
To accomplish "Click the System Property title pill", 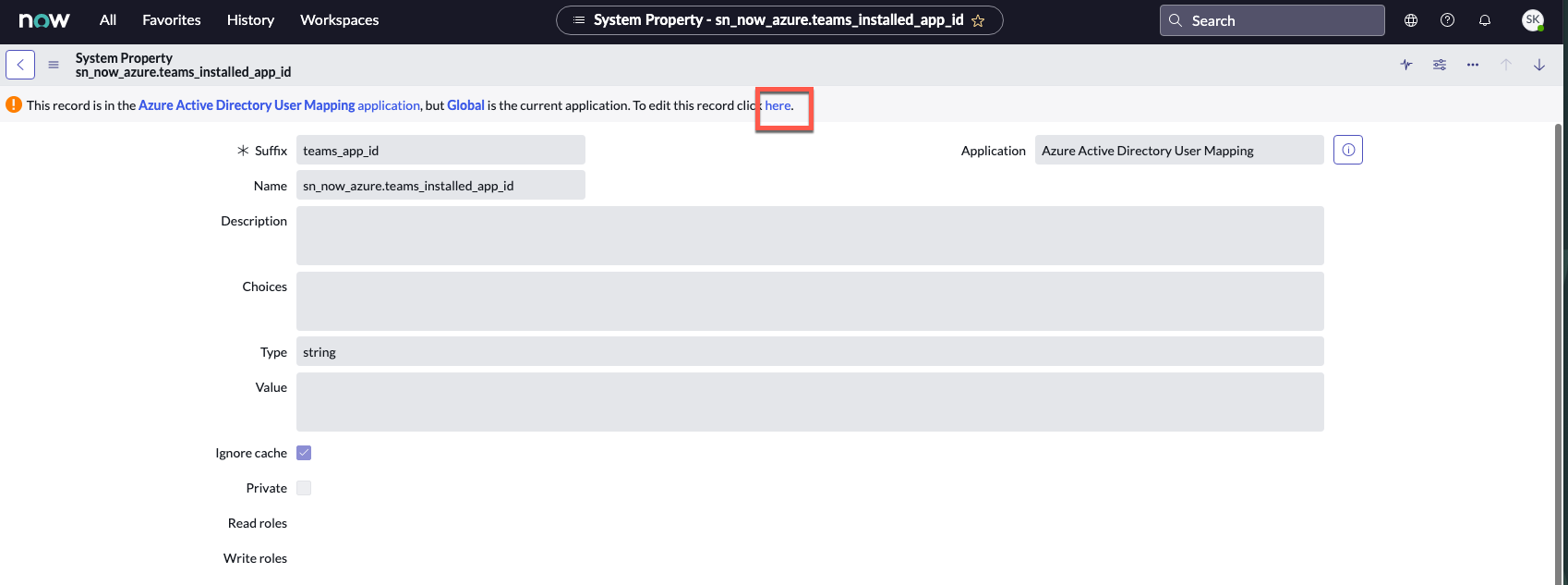I will tap(779, 20).
